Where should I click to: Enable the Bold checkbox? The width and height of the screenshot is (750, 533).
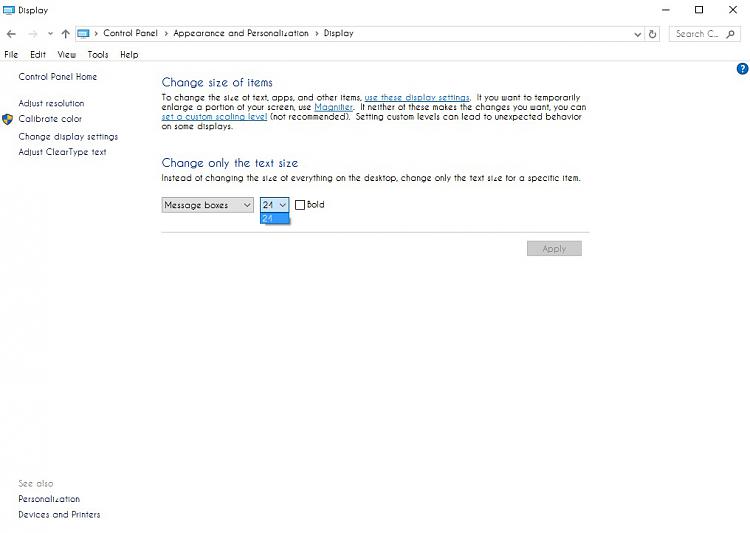pyautogui.click(x=300, y=205)
